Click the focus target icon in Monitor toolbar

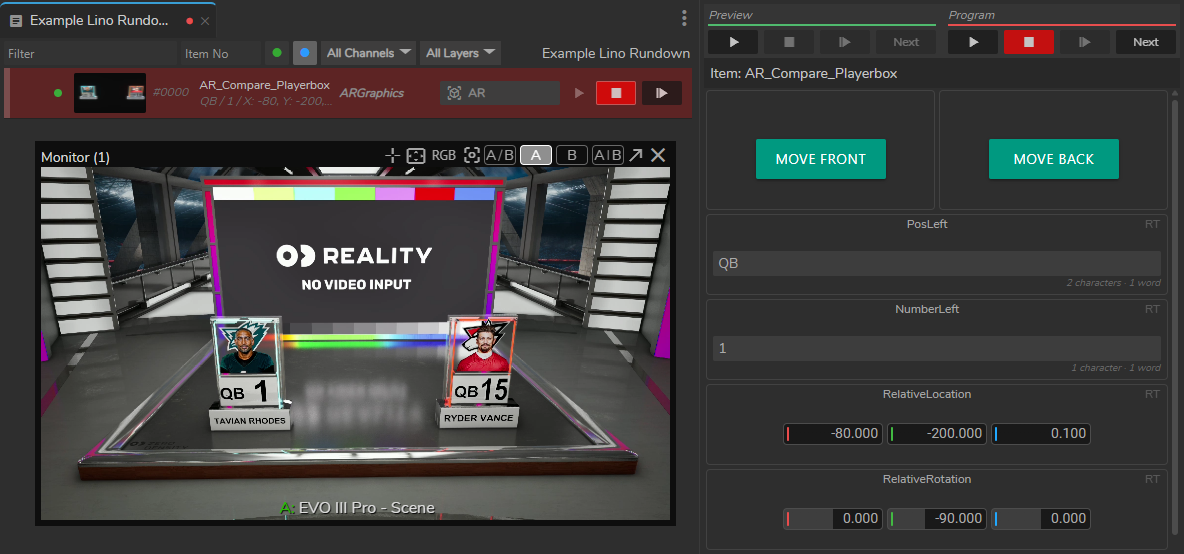[x=472, y=155]
